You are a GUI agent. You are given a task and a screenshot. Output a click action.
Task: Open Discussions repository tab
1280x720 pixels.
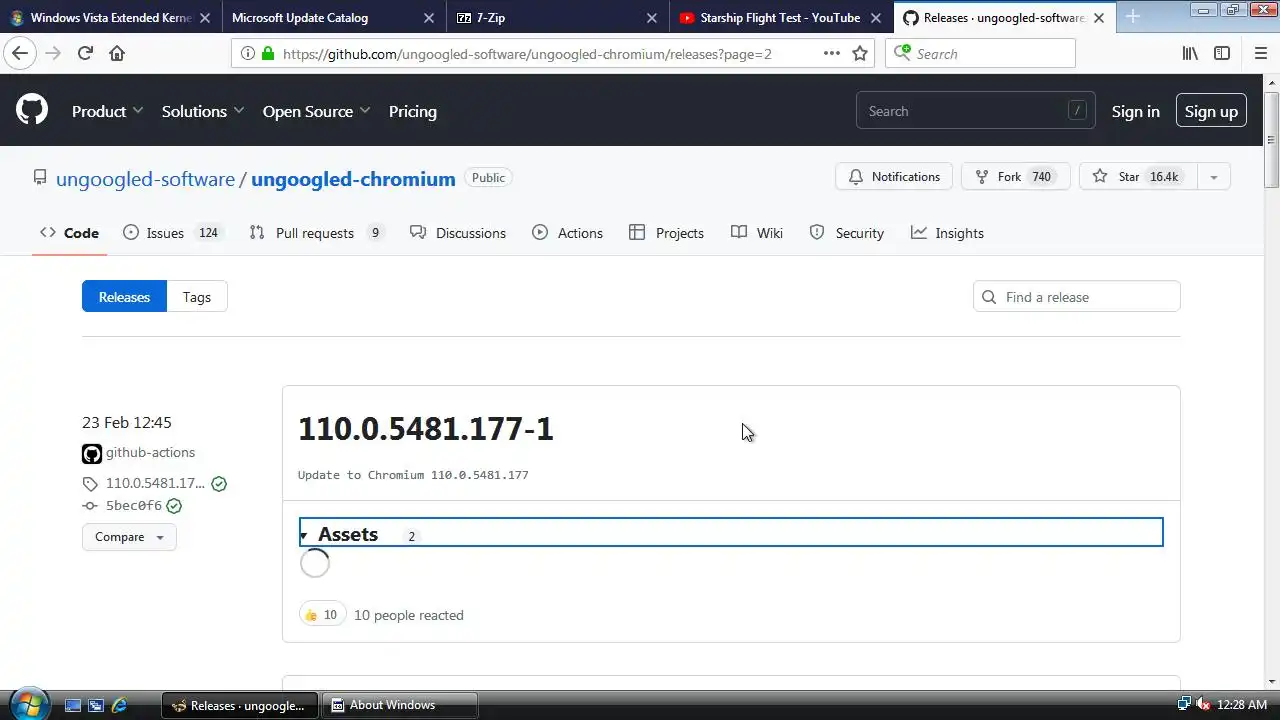pos(458,233)
